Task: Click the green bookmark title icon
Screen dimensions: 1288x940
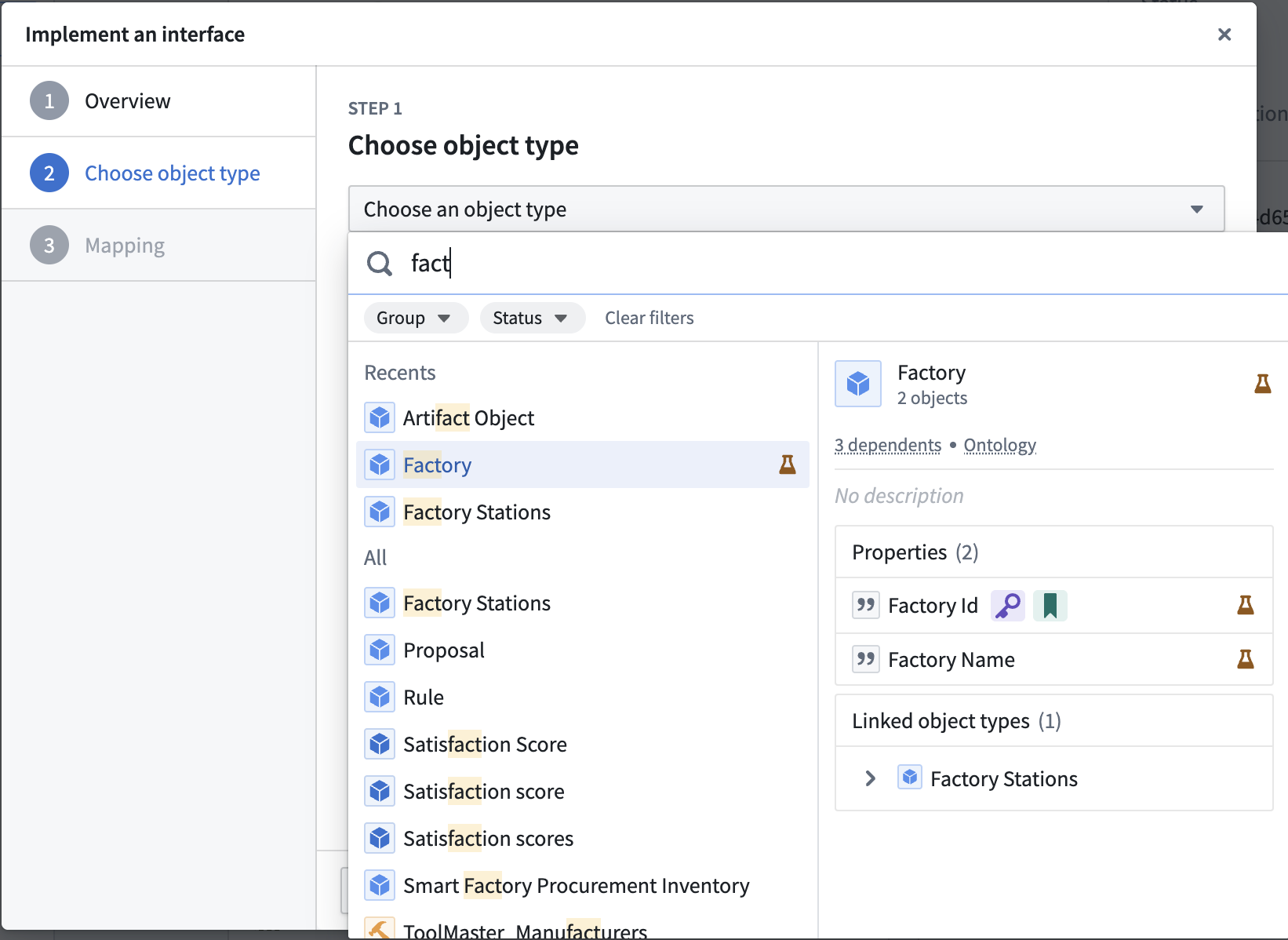Action: 1050,606
